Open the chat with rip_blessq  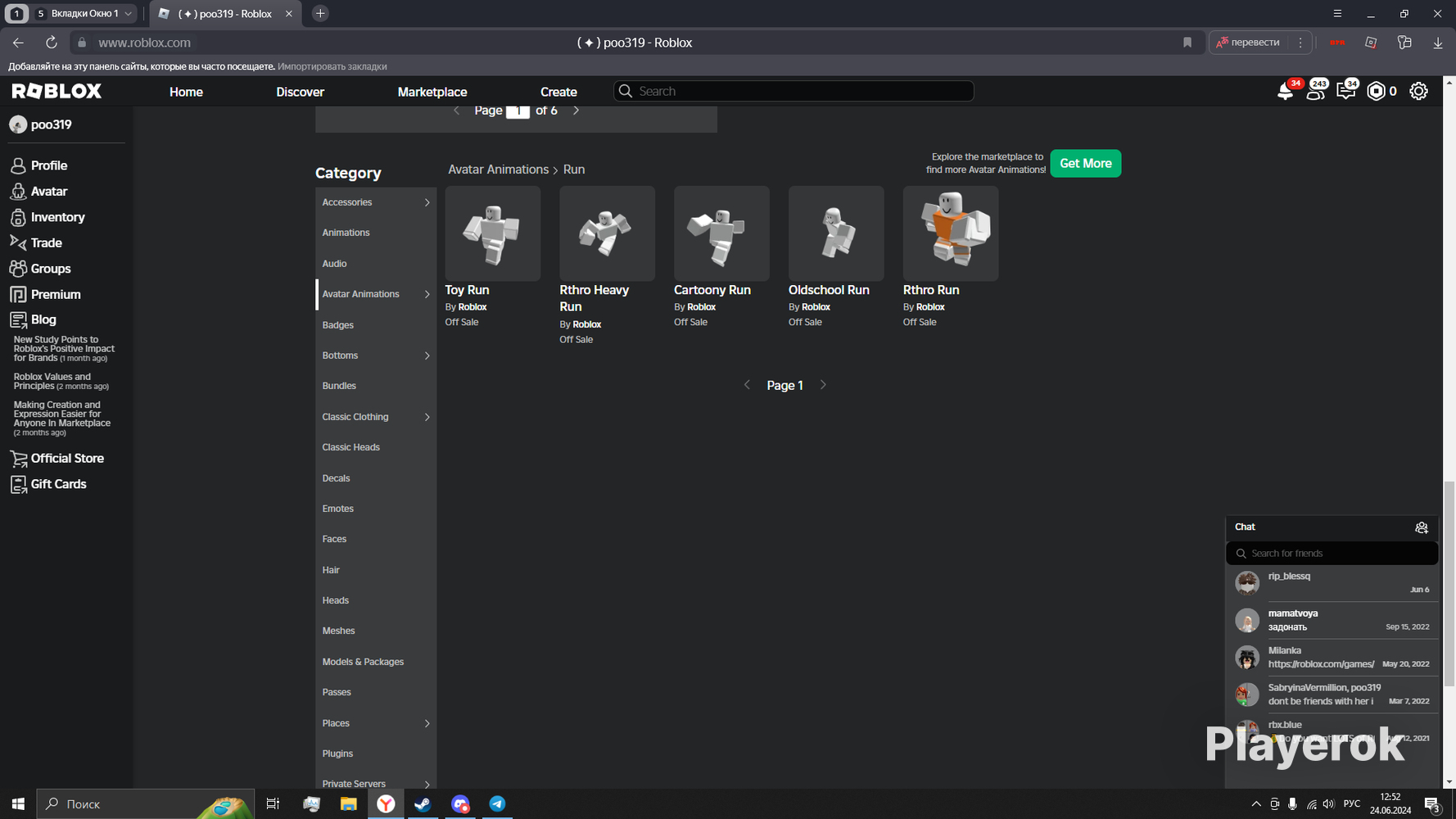click(1332, 583)
